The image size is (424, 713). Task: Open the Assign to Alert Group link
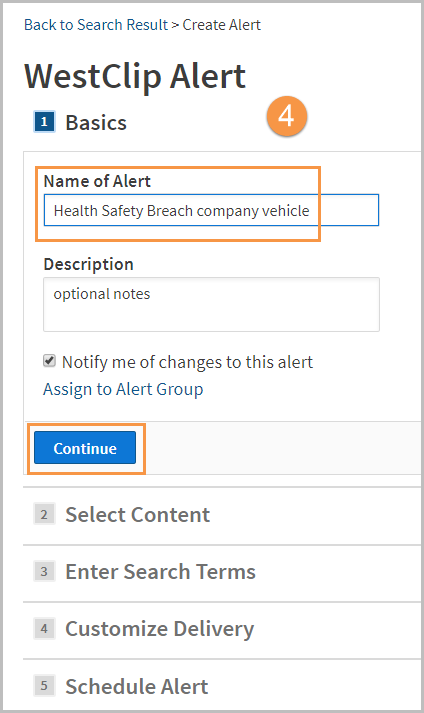pos(123,390)
